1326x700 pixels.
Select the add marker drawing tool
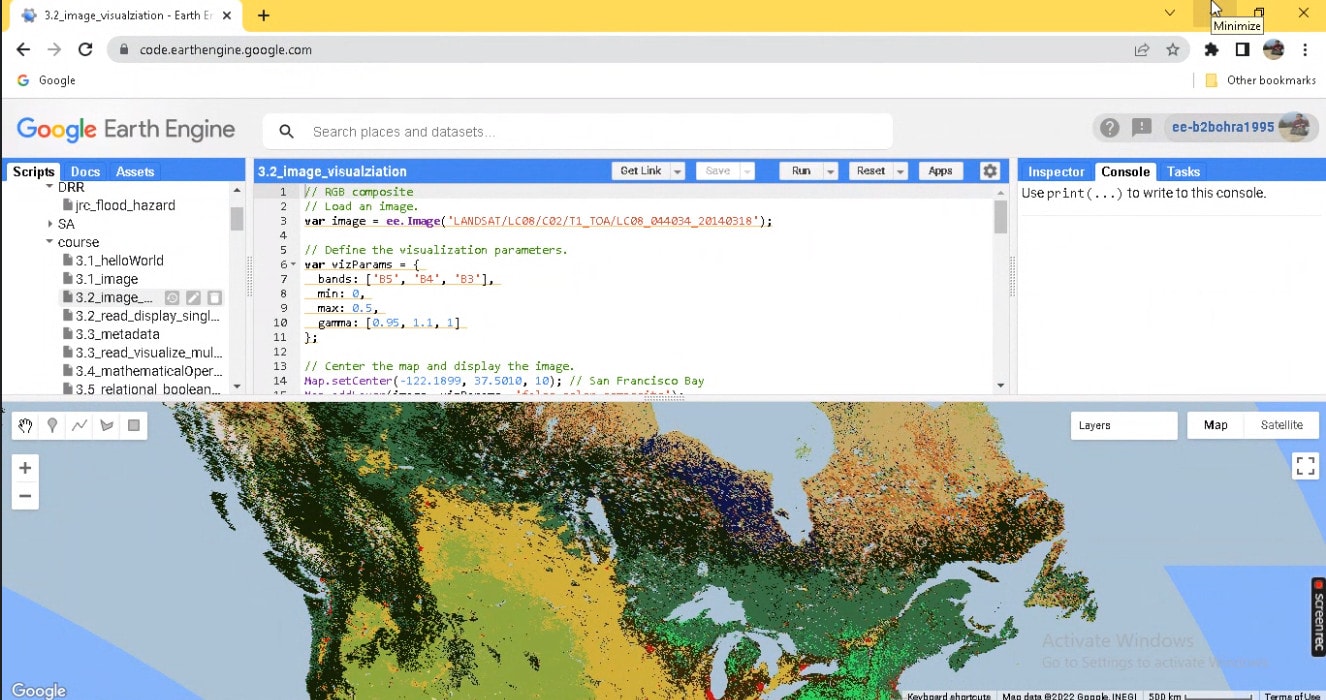click(52, 426)
